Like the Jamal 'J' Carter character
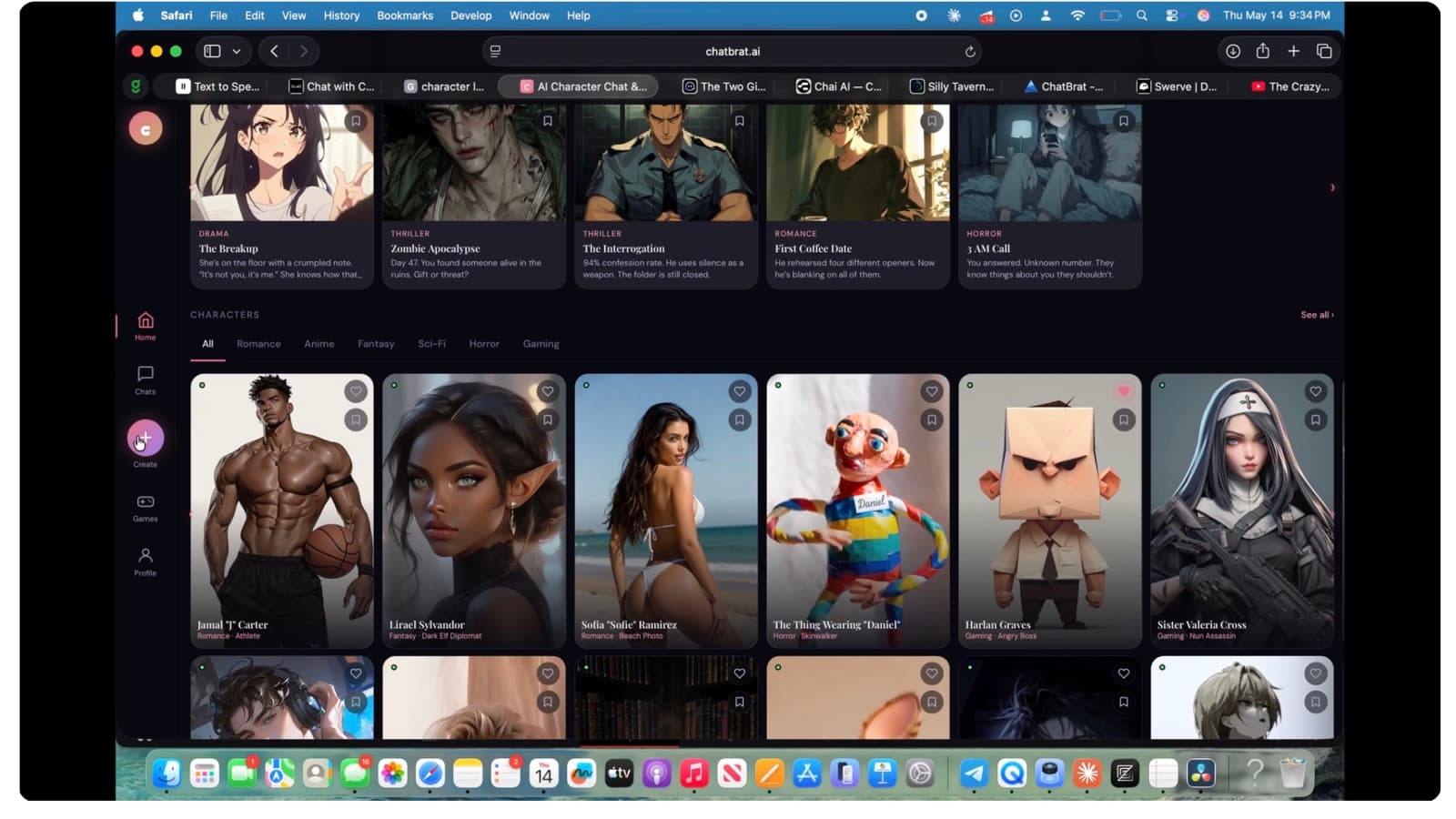The height and width of the screenshot is (819, 1456). [x=356, y=391]
